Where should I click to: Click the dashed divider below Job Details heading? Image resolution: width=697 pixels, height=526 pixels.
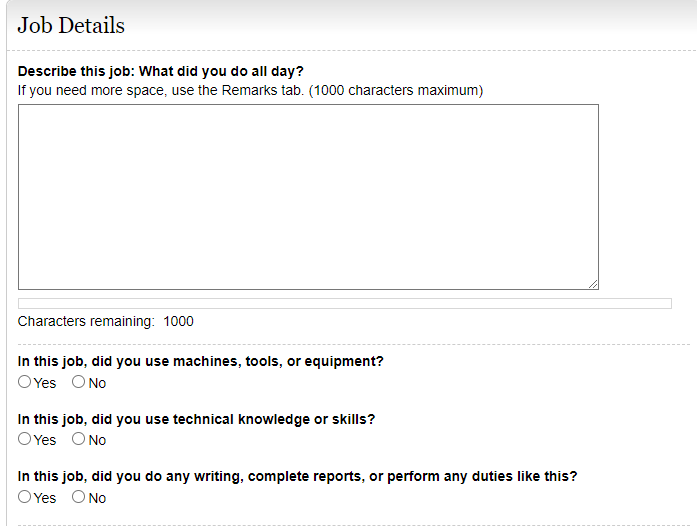(350, 51)
